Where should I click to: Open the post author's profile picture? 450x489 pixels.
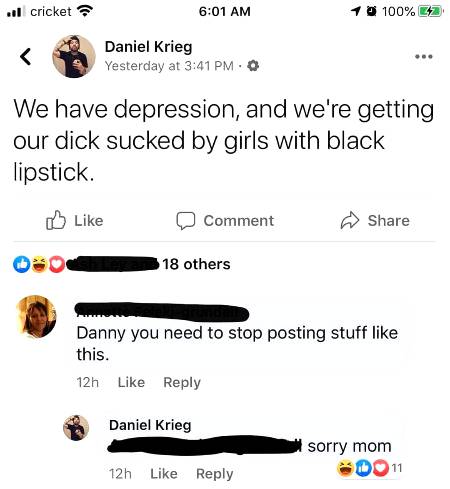74,56
